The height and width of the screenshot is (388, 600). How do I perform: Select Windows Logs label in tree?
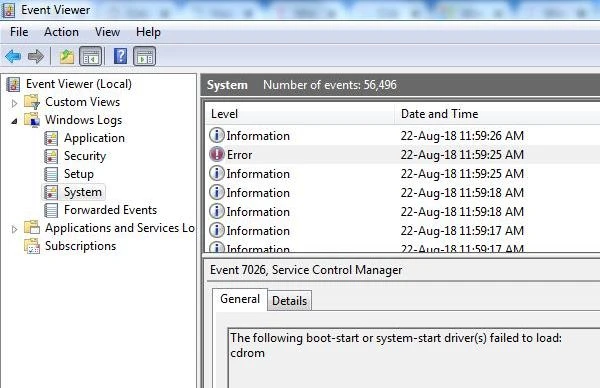(83, 120)
